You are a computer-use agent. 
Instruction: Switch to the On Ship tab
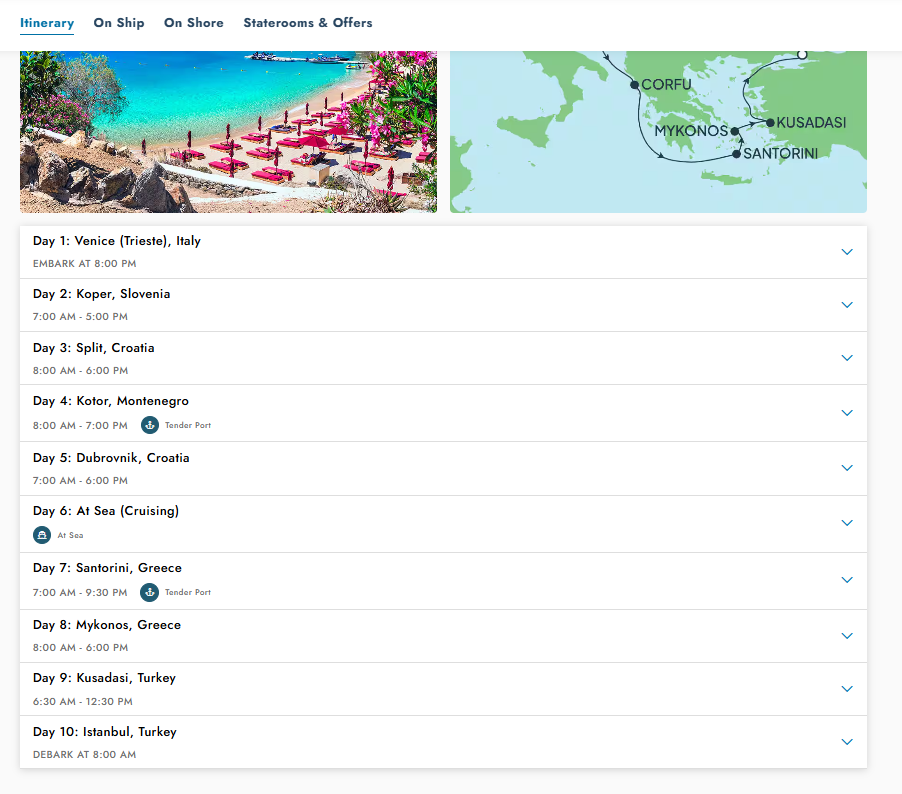[x=119, y=23]
